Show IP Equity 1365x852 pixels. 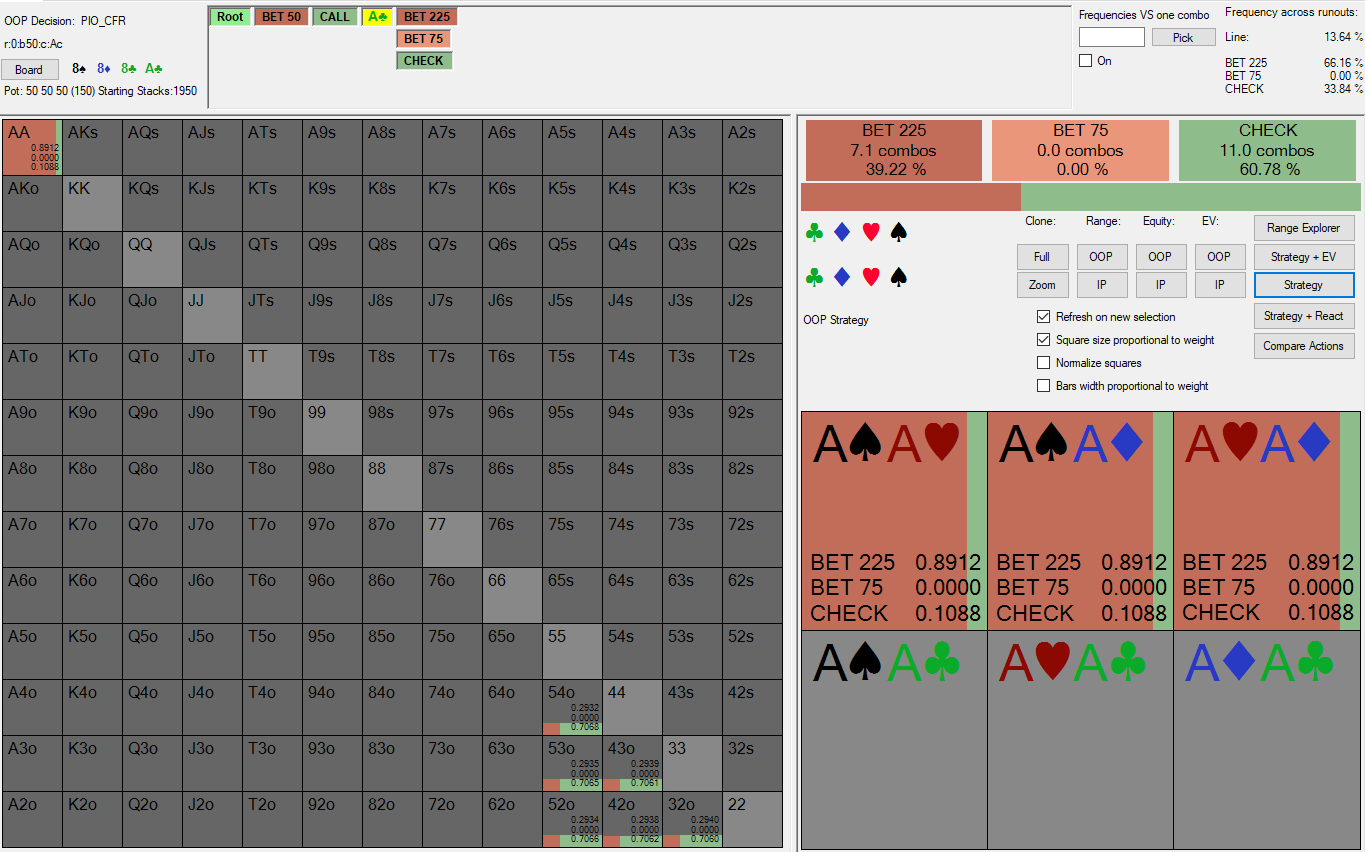click(1160, 285)
